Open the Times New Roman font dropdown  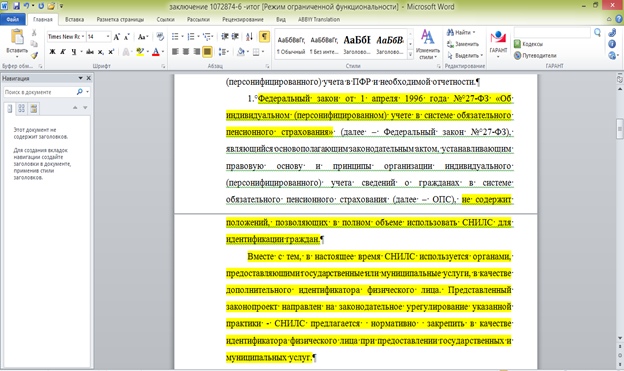(83, 37)
